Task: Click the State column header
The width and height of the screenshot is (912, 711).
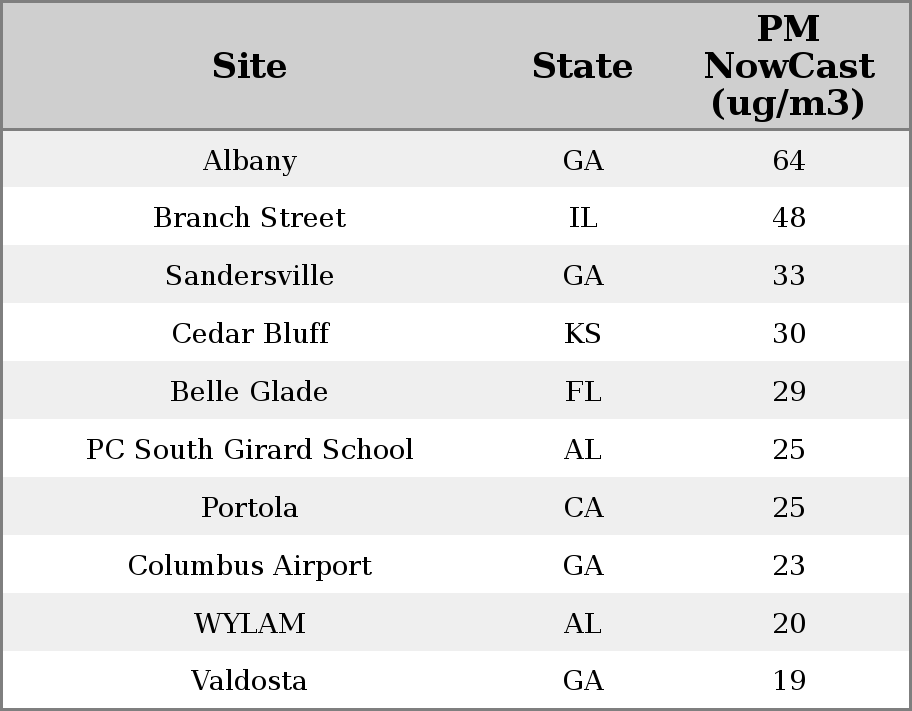Action: 582,67
